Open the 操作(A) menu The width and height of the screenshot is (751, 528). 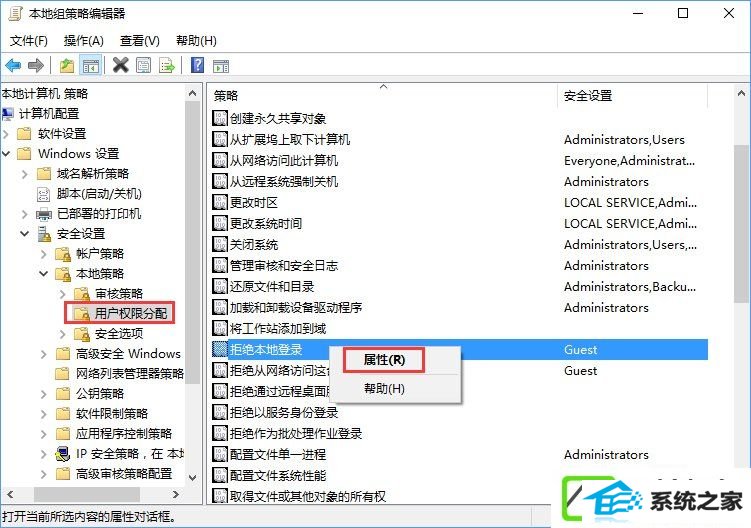pyautogui.click(x=83, y=41)
